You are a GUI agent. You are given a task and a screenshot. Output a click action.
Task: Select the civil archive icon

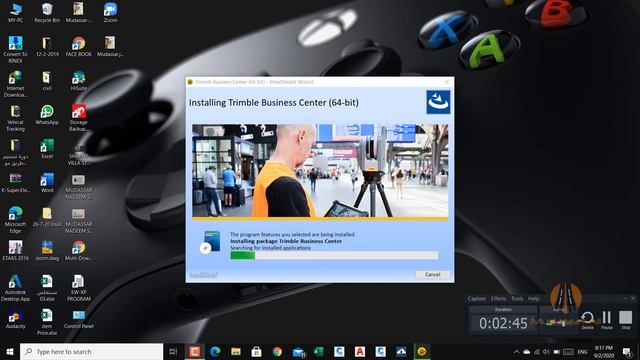[x=47, y=80]
